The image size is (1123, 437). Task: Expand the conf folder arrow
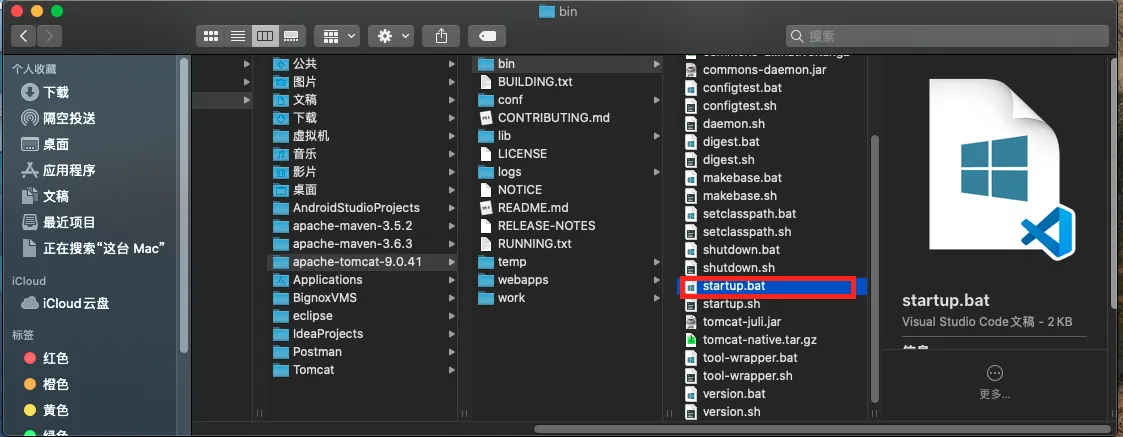click(x=657, y=100)
